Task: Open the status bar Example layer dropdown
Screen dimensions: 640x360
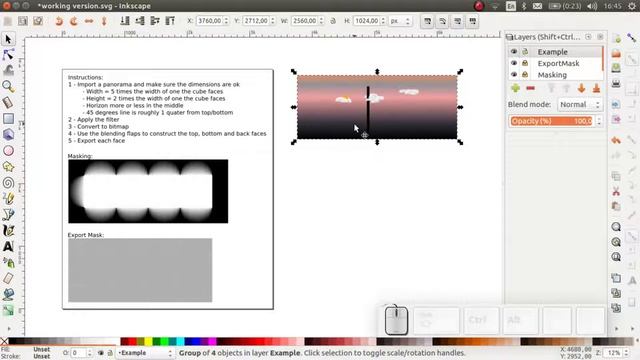Action: pyautogui.click(x=145, y=353)
